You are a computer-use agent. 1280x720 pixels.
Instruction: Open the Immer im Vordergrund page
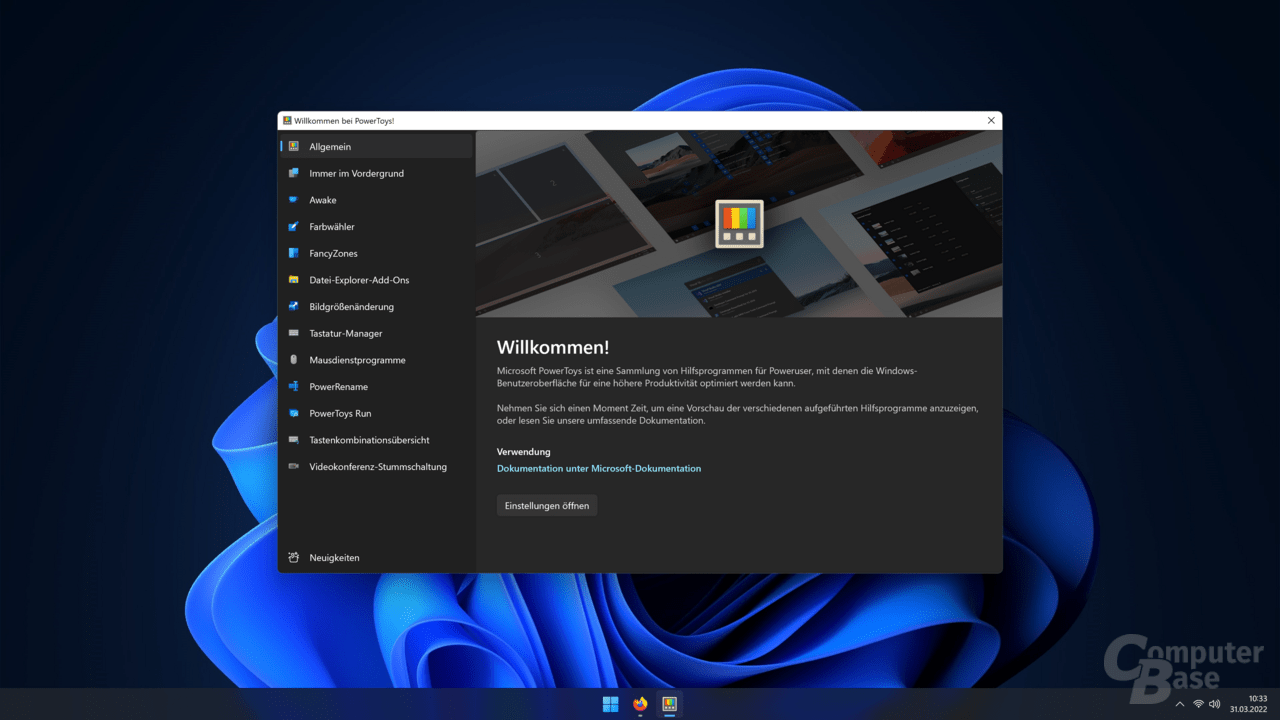(x=375, y=173)
